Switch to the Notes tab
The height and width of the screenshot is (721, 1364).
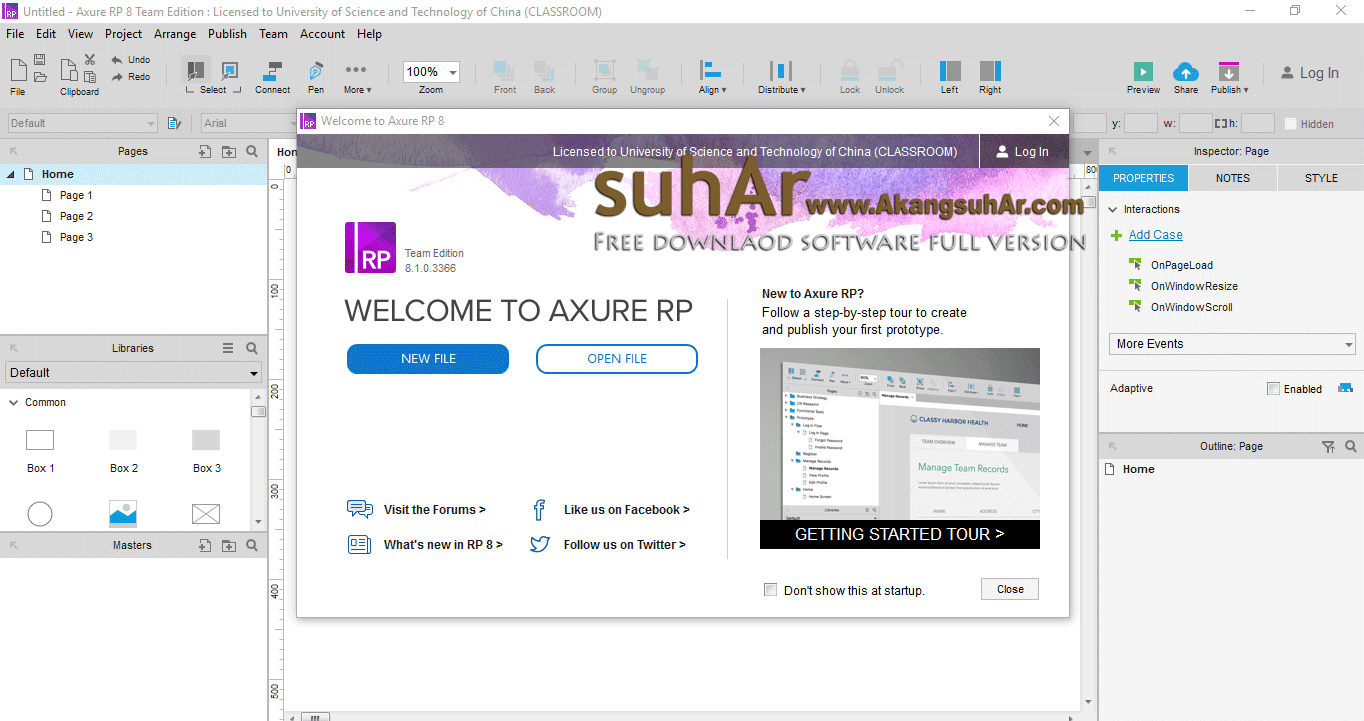(1232, 178)
